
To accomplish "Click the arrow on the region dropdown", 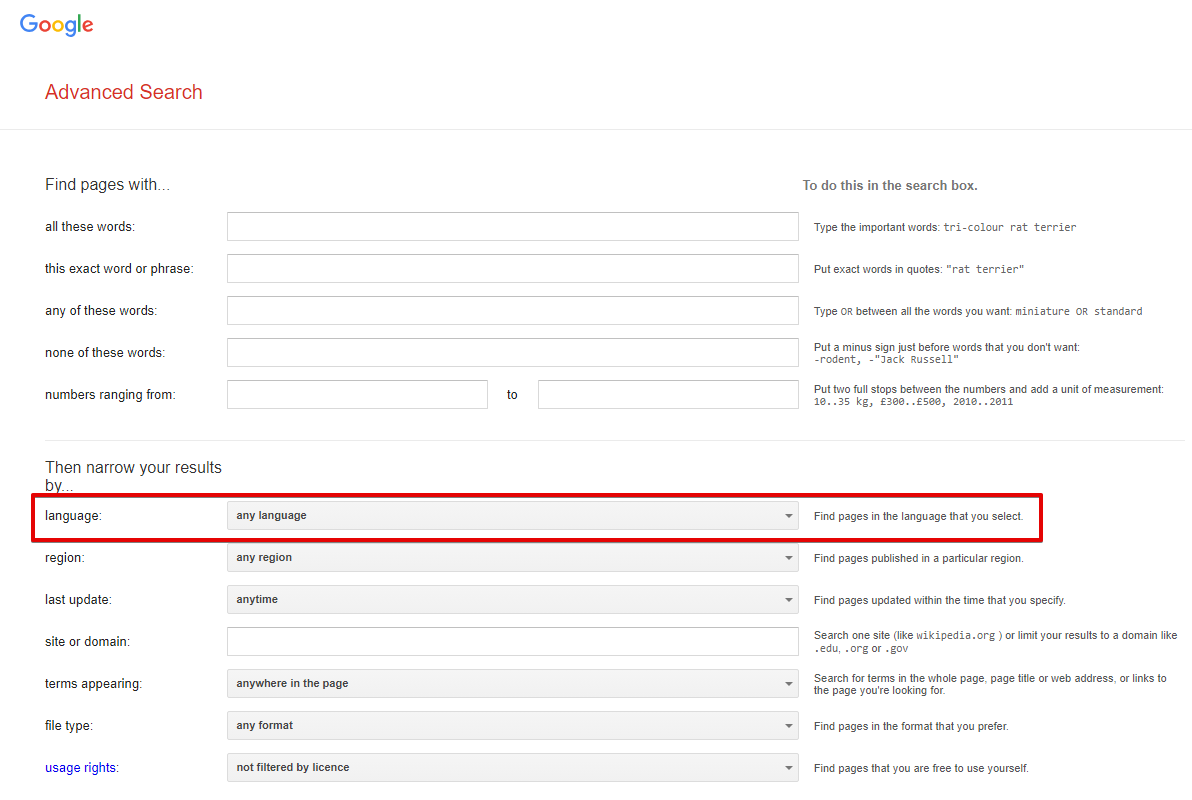I will click(x=788, y=559).
